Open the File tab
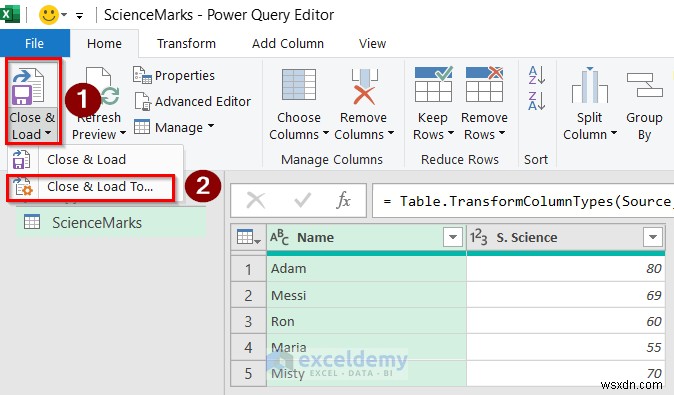Viewport: 674px width, 395px height. point(34,43)
